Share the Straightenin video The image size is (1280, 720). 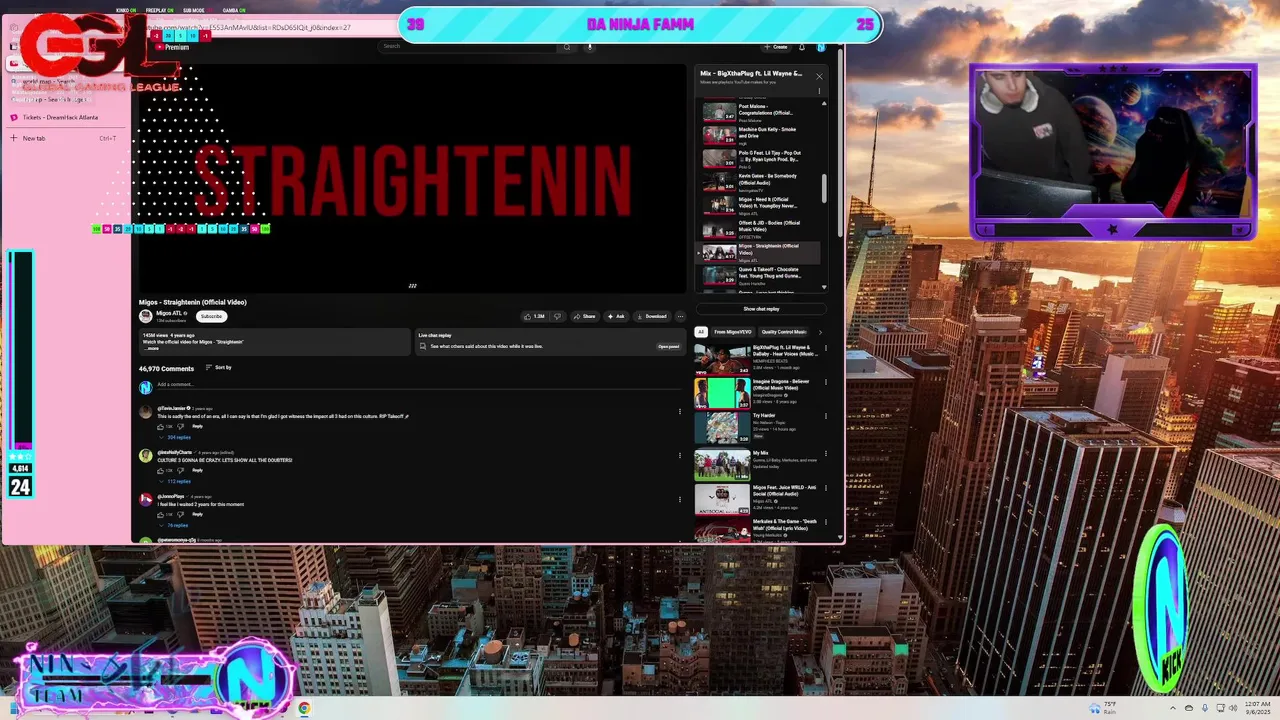click(584, 316)
